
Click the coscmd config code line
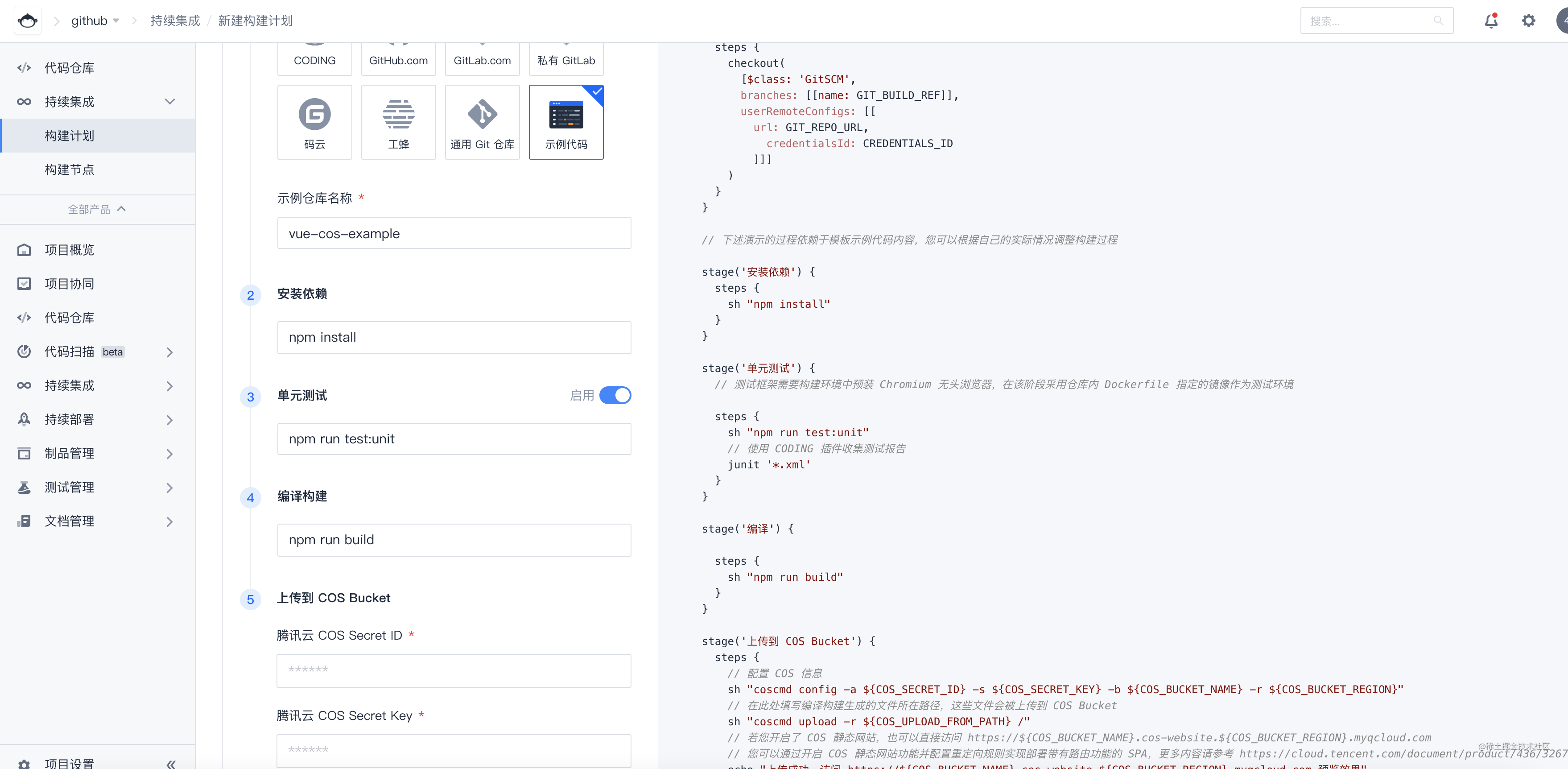pyautogui.click(x=1066, y=689)
